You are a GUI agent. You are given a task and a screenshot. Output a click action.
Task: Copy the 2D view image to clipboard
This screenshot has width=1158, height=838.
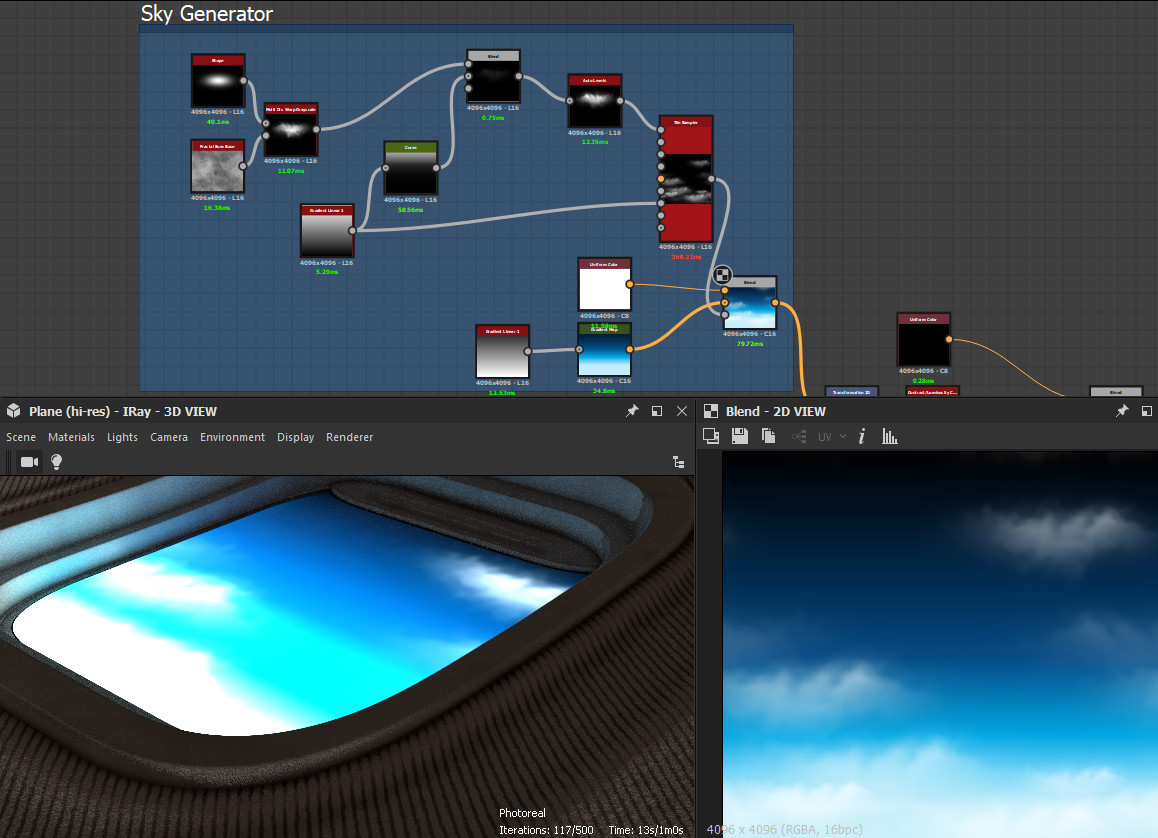click(x=768, y=436)
